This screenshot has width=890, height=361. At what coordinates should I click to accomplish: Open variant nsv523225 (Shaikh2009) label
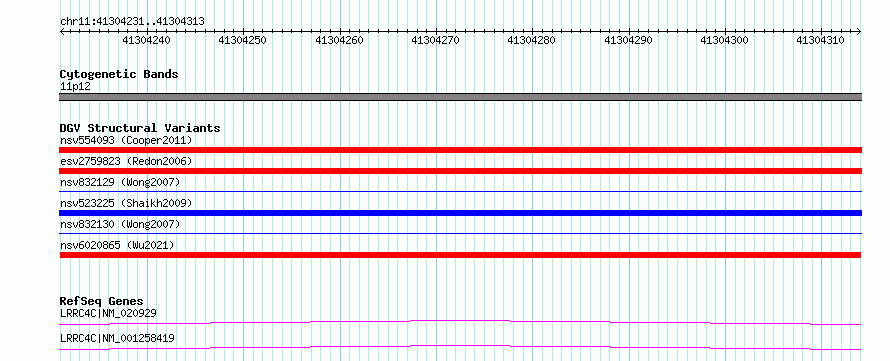[126, 203]
